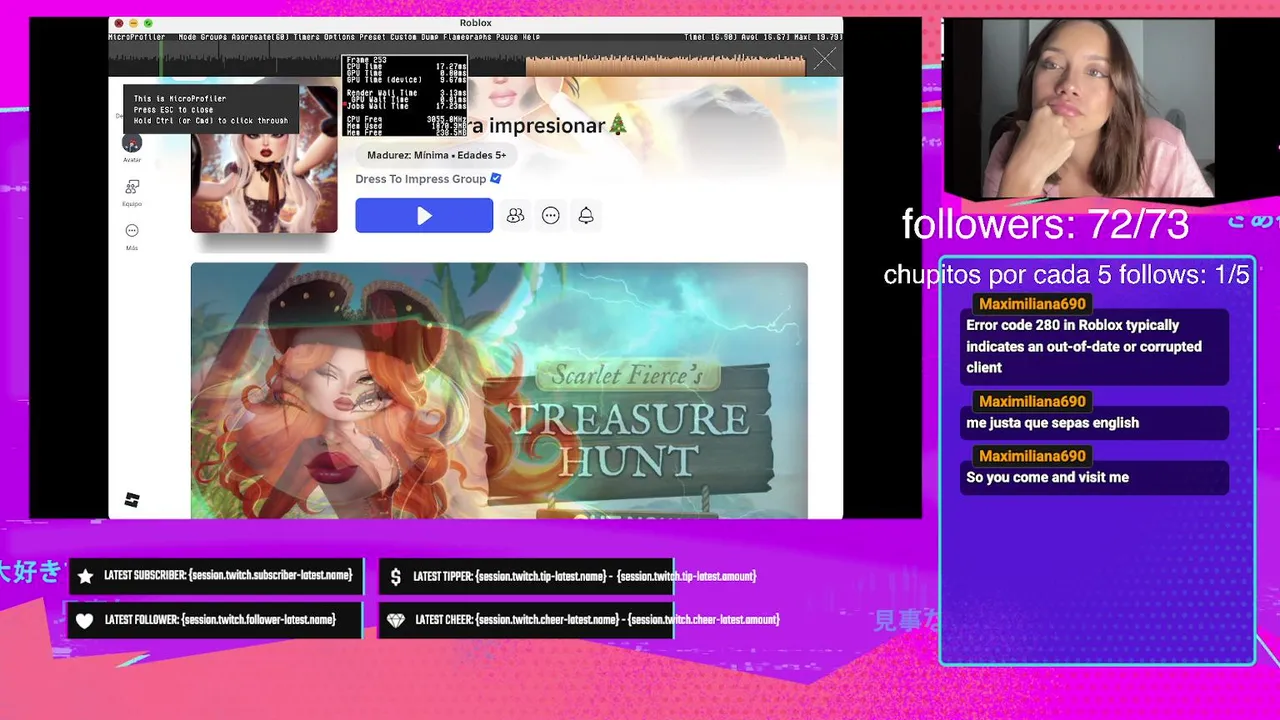1280x720 pixels.
Task: Click the MicroProfiler title label
Action: click(x=137, y=37)
